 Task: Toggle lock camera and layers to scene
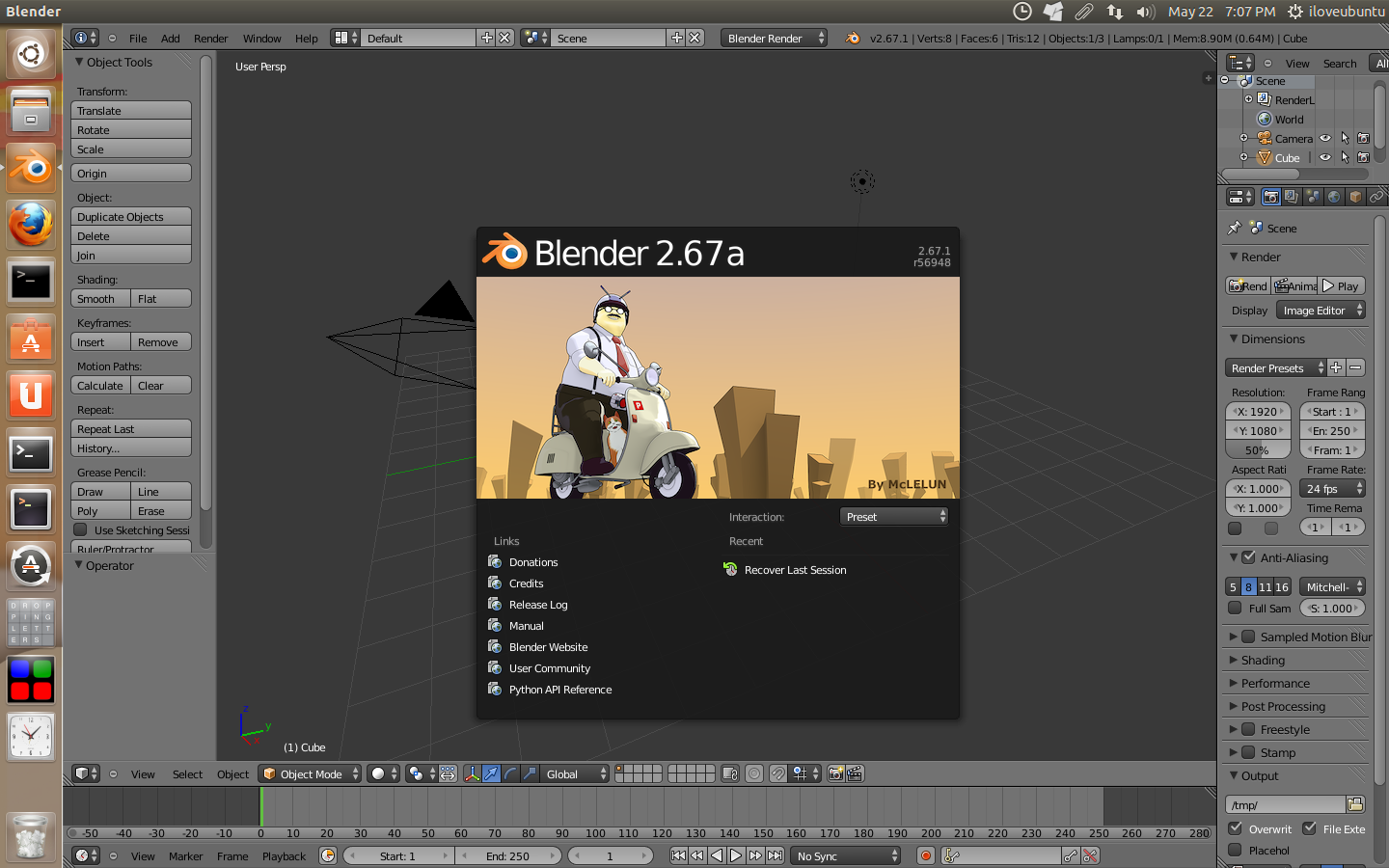click(730, 773)
